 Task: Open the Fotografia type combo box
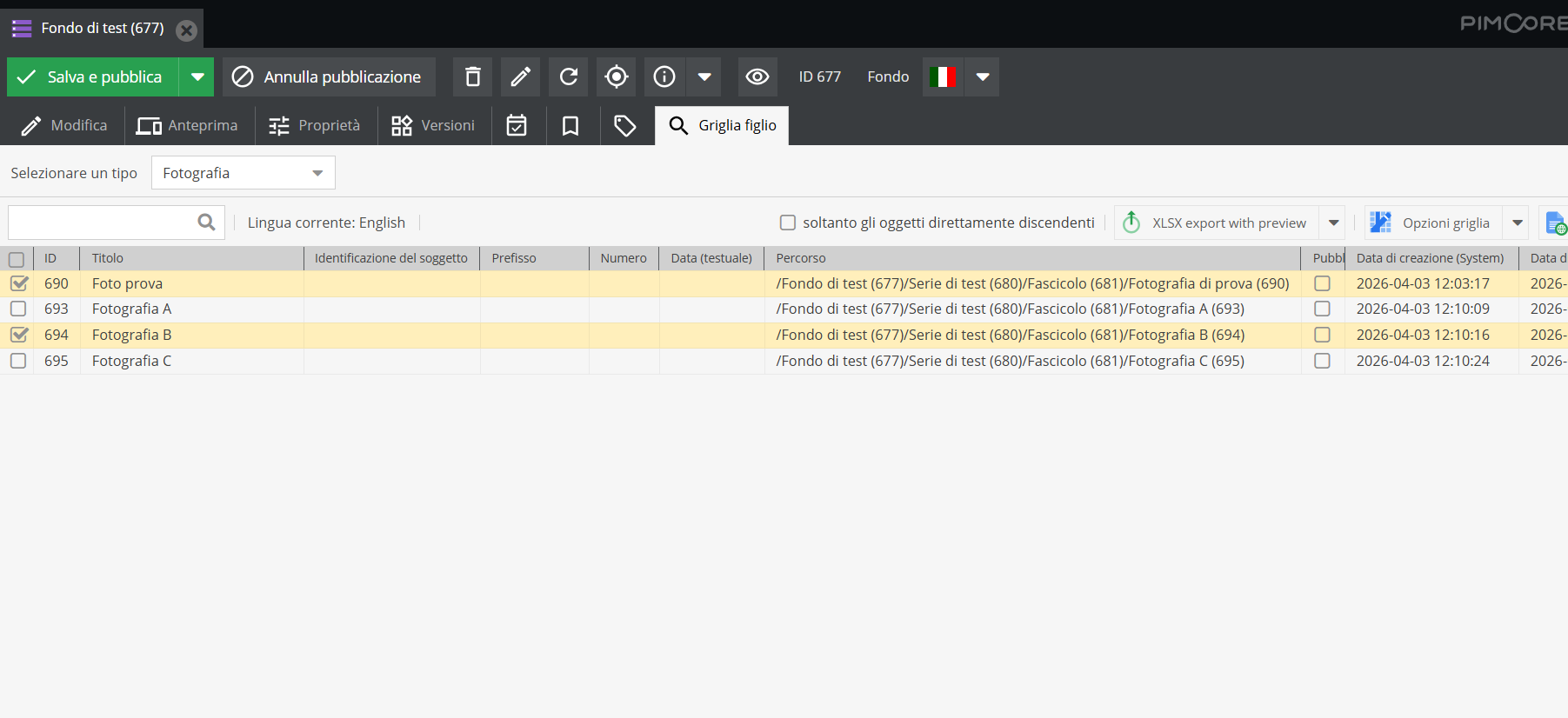point(243,173)
